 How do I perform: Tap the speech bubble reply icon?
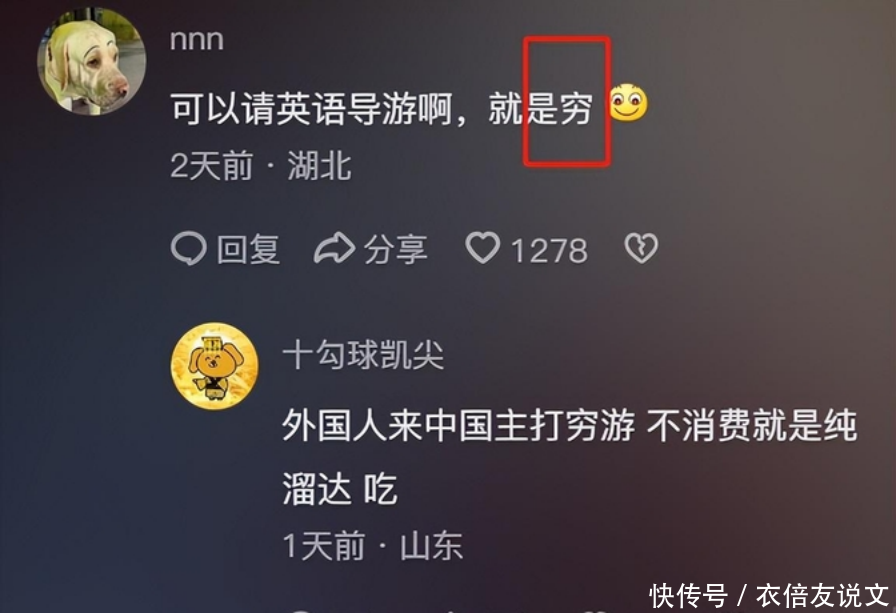pyautogui.click(x=189, y=250)
